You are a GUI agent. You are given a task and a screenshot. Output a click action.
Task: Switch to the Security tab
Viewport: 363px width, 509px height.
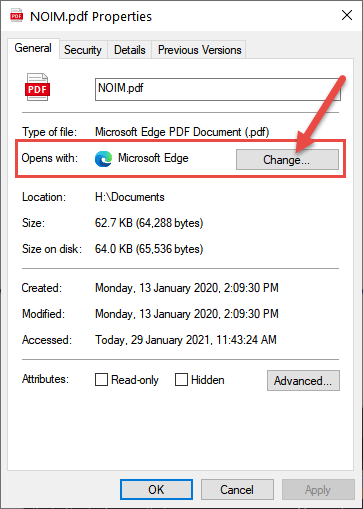[83, 50]
